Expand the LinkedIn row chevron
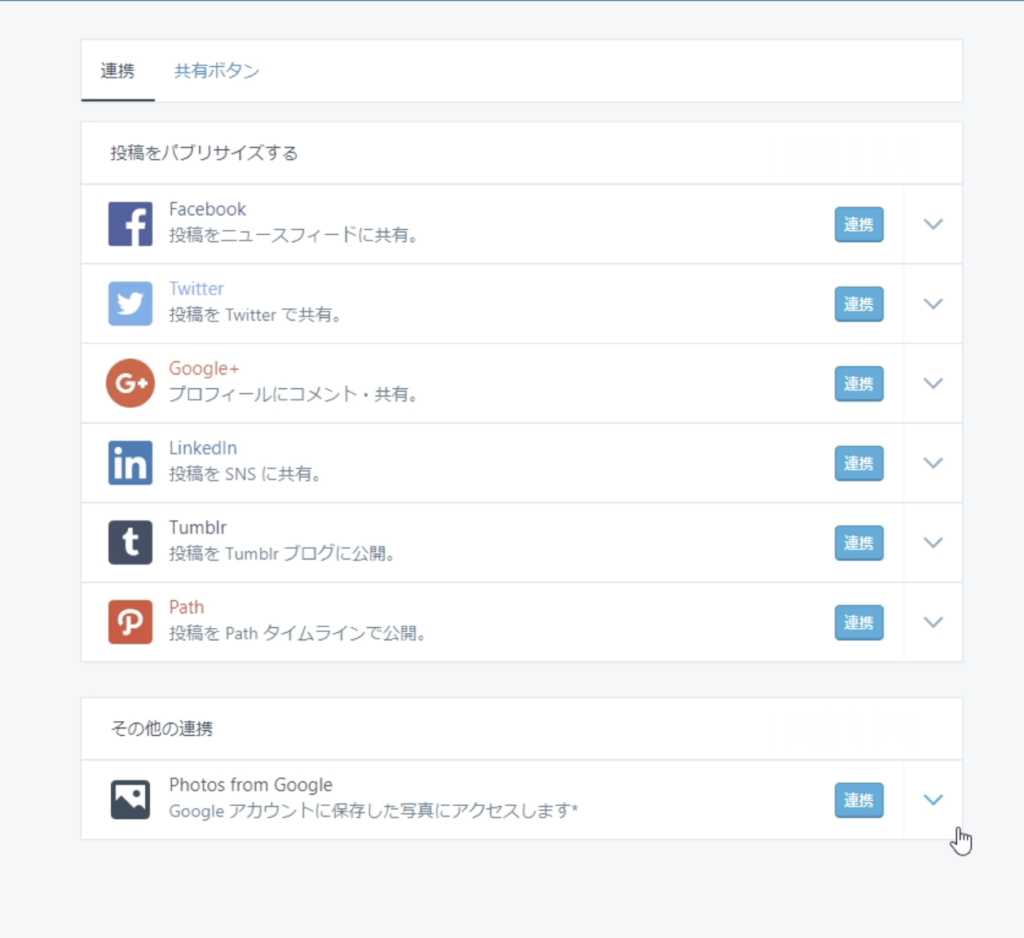 (x=933, y=463)
